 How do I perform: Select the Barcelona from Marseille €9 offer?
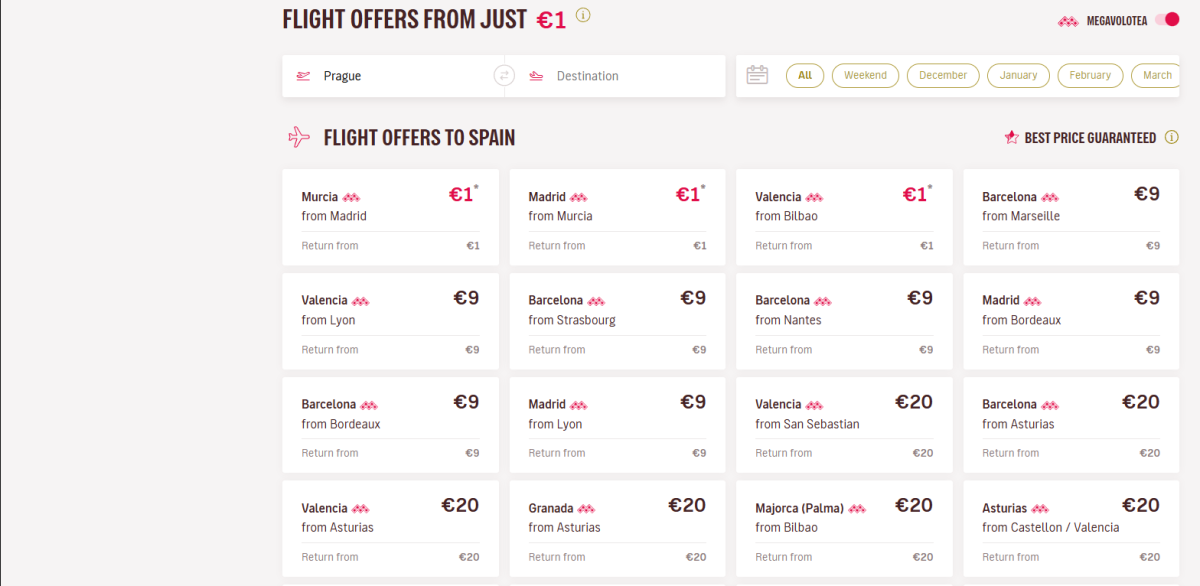click(1071, 217)
